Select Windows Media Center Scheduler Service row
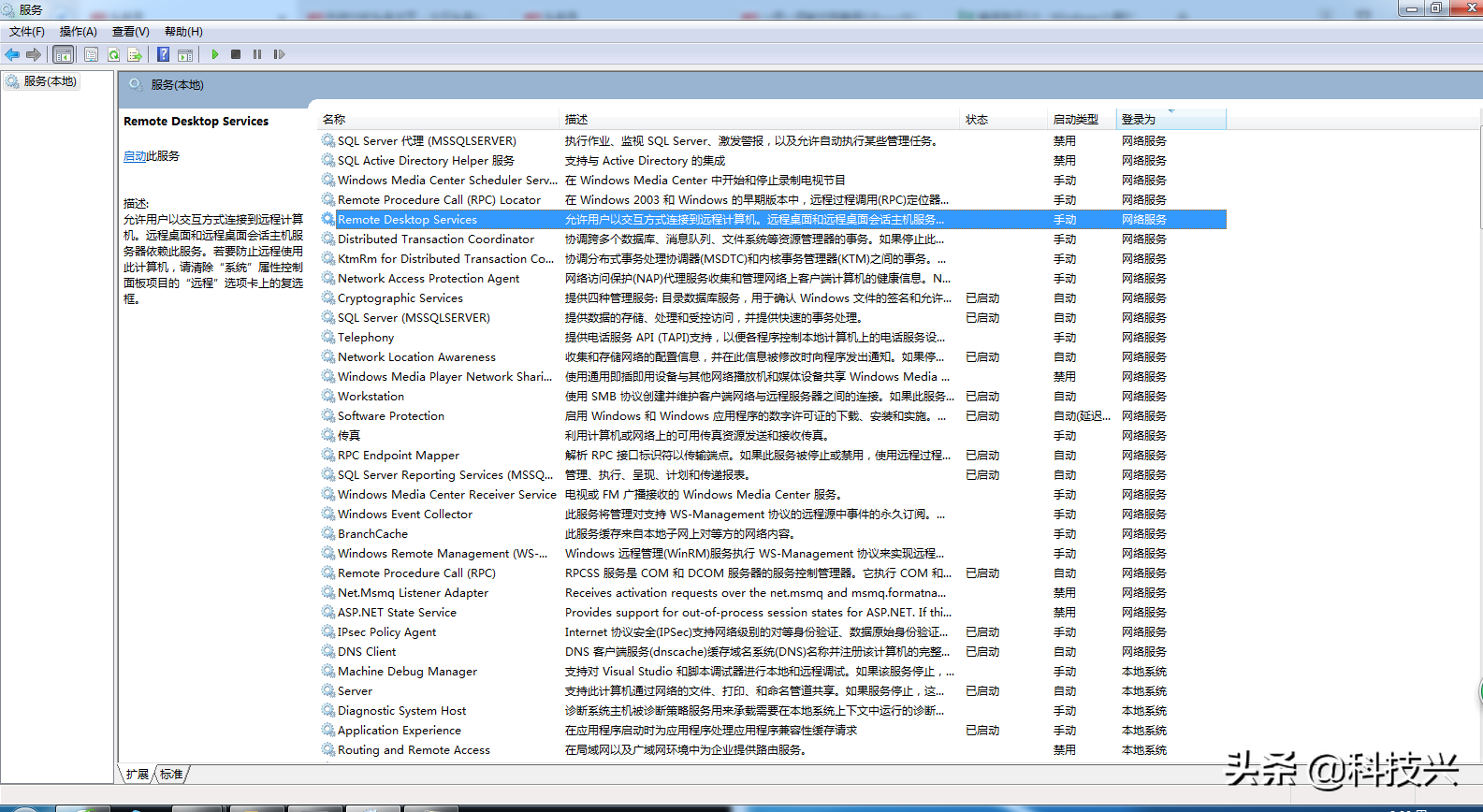The height and width of the screenshot is (812, 1483). coord(773,180)
